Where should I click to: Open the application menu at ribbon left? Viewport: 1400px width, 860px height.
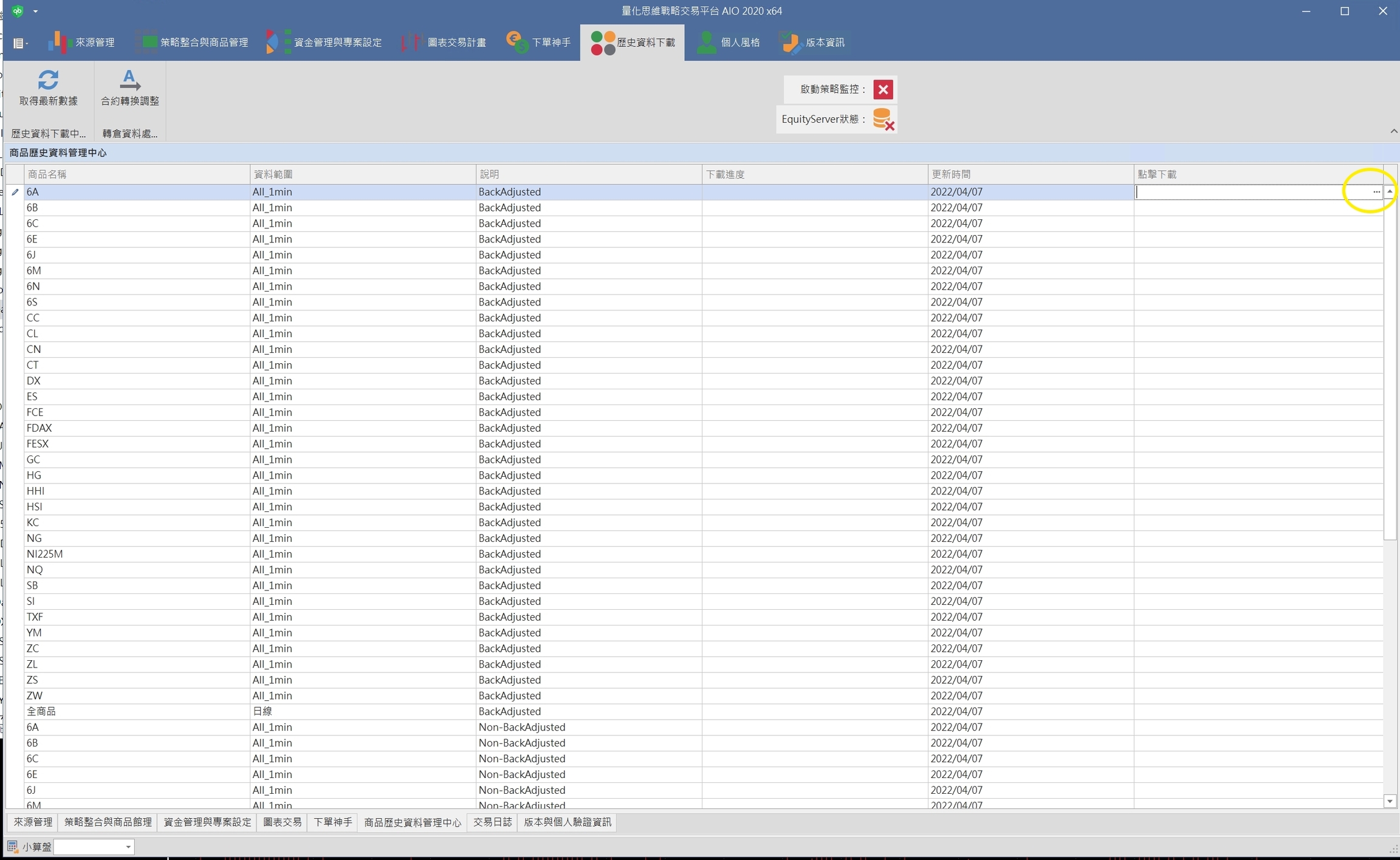(x=20, y=43)
